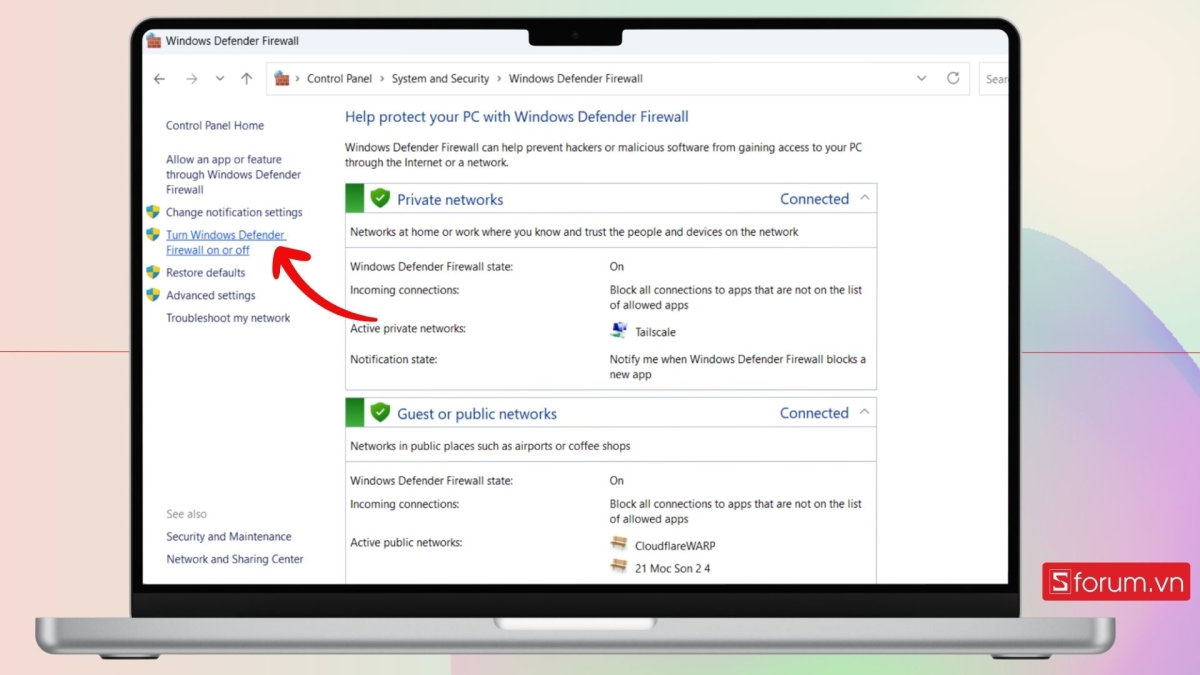The height and width of the screenshot is (675, 1200).
Task: Open address bar history dropdown
Action: [921, 78]
